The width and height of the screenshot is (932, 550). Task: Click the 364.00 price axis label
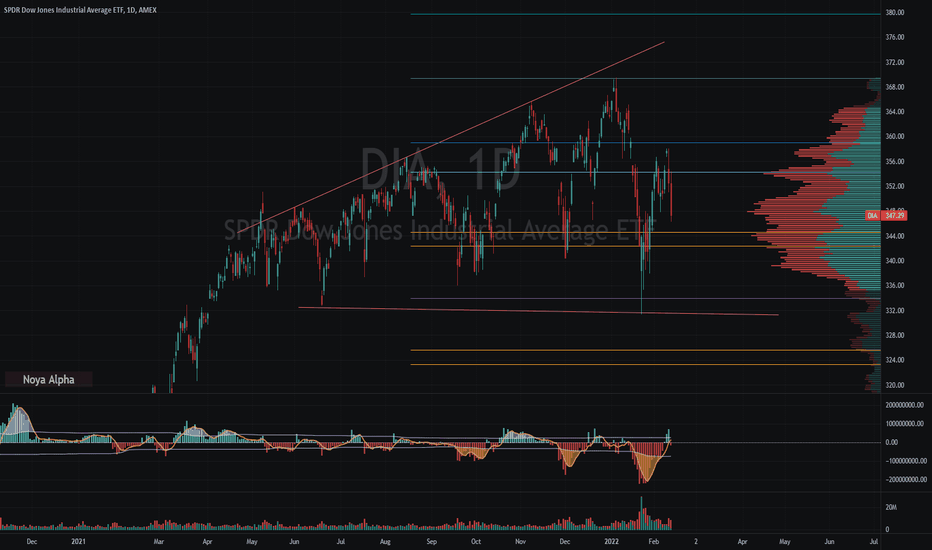pos(895,112)
